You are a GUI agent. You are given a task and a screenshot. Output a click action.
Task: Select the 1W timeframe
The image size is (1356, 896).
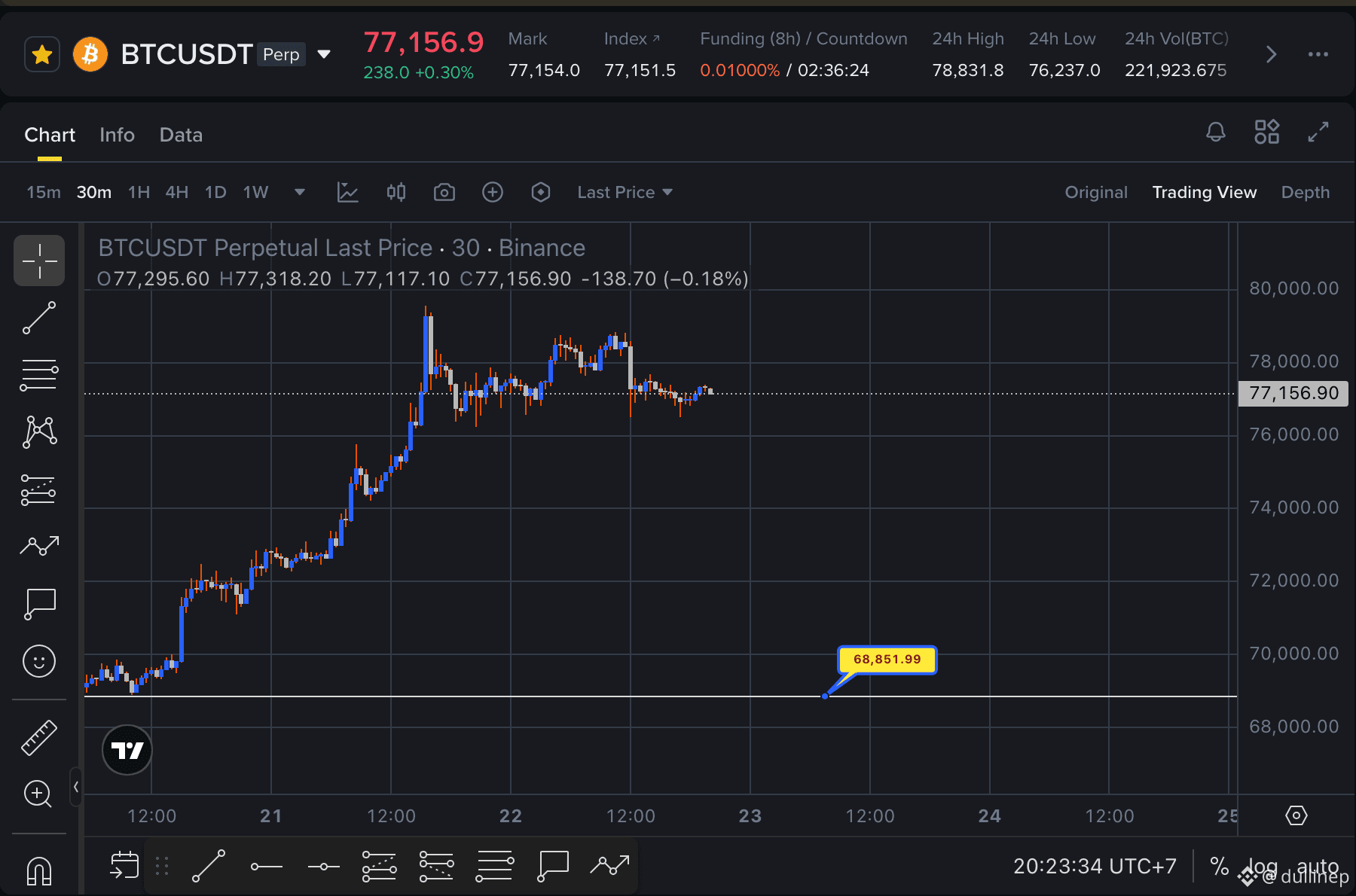click(x=255, y=192)
